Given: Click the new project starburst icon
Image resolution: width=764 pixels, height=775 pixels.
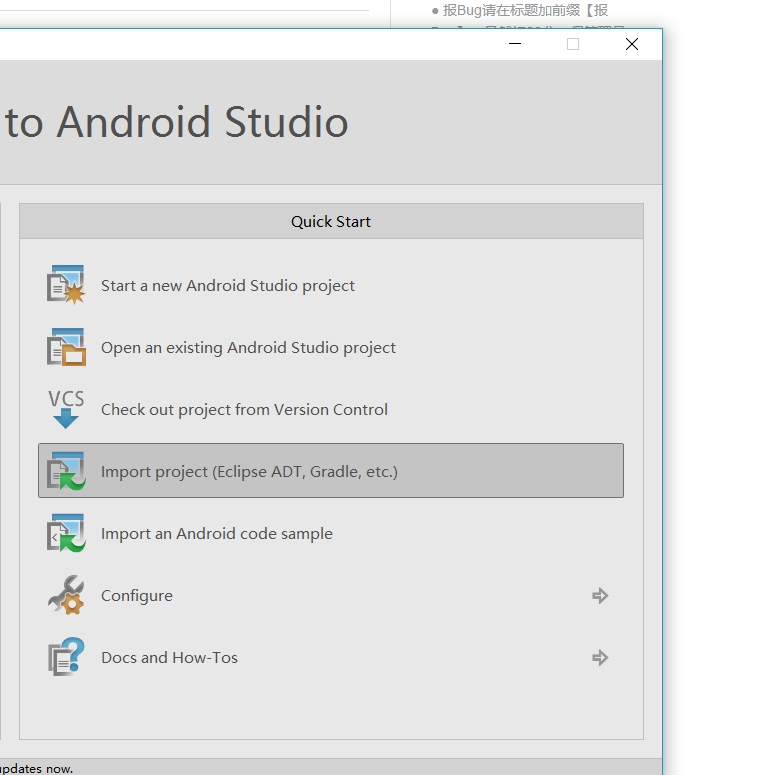Looking at the screenshot, I should tap(66, 285).
